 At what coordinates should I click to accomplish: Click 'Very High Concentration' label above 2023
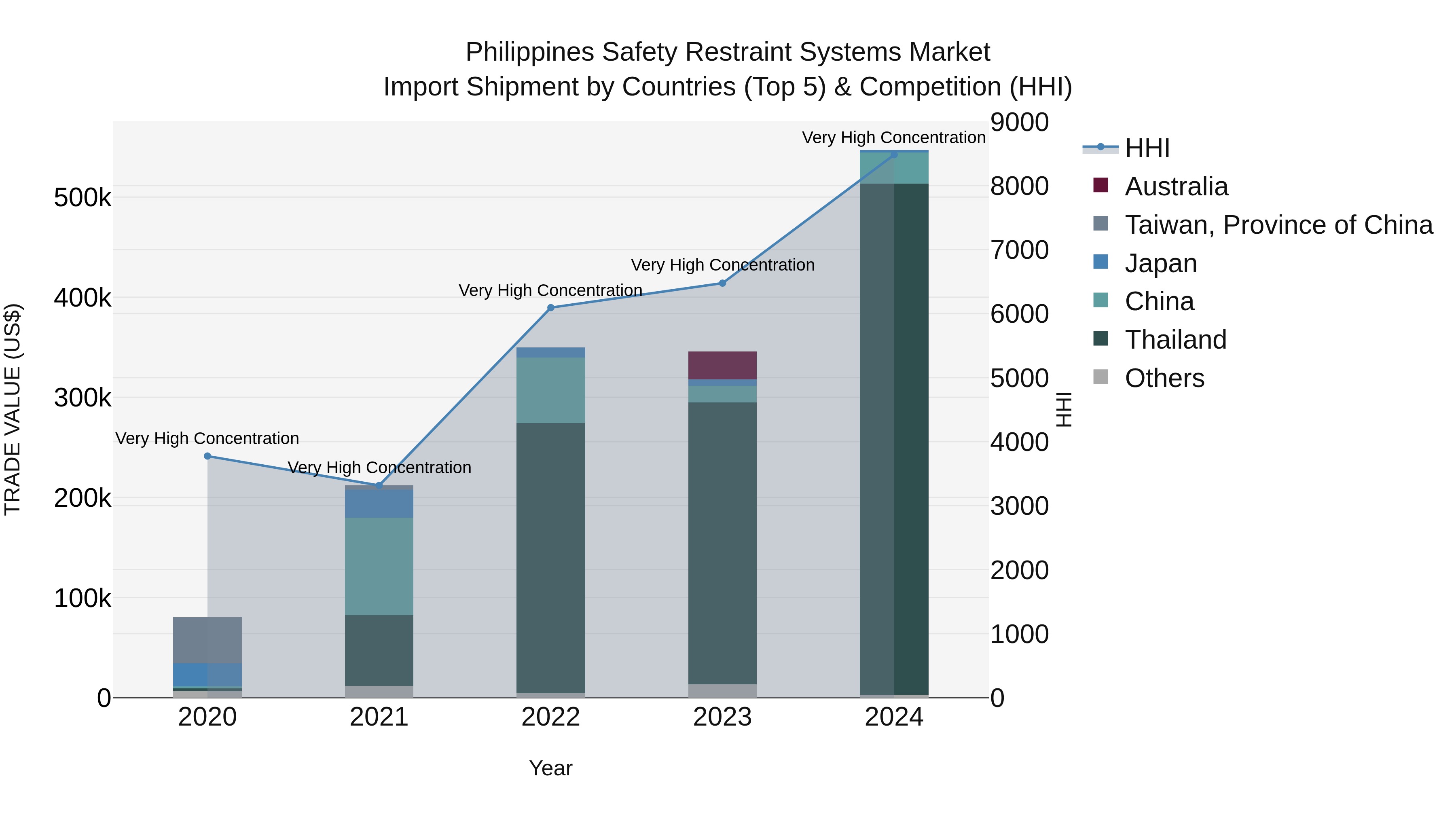722,265
